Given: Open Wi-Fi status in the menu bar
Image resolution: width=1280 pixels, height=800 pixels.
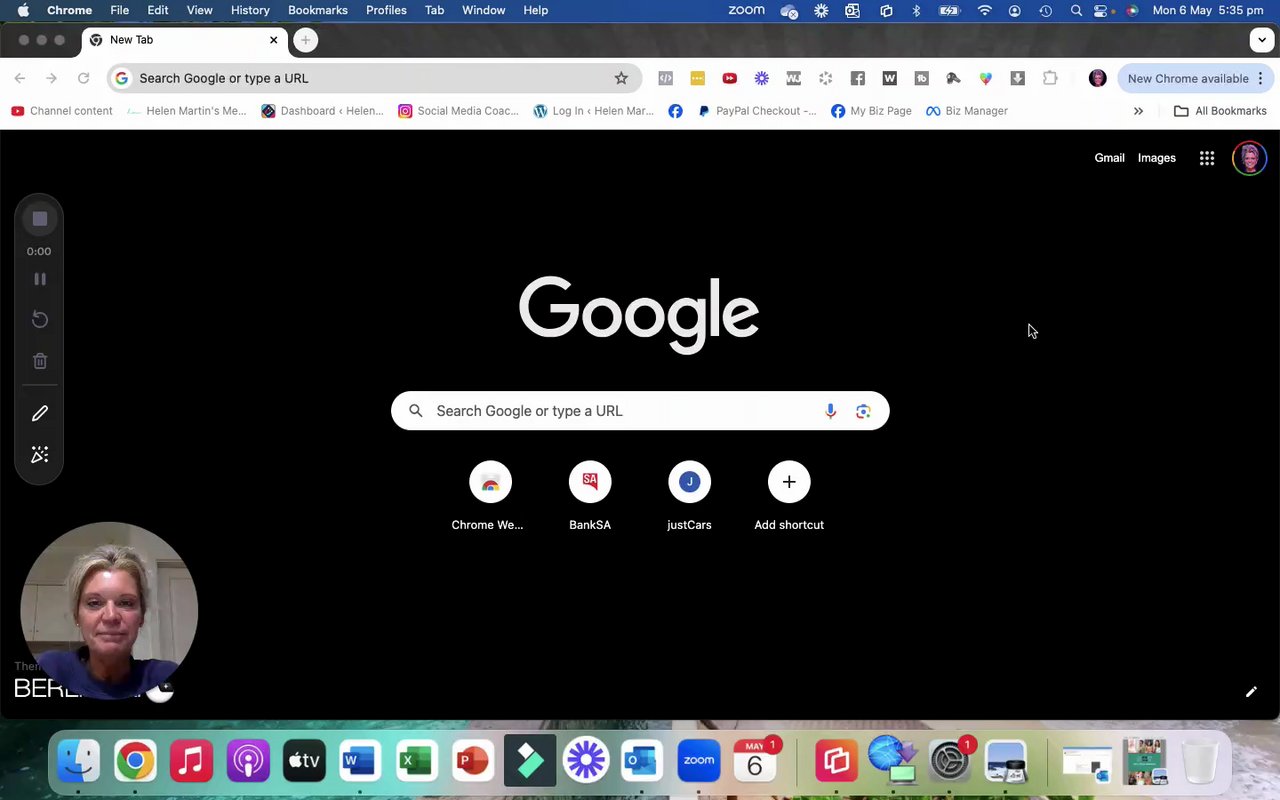Looking at the screenshot, I should pyautogui.click(x=985, y=10).
